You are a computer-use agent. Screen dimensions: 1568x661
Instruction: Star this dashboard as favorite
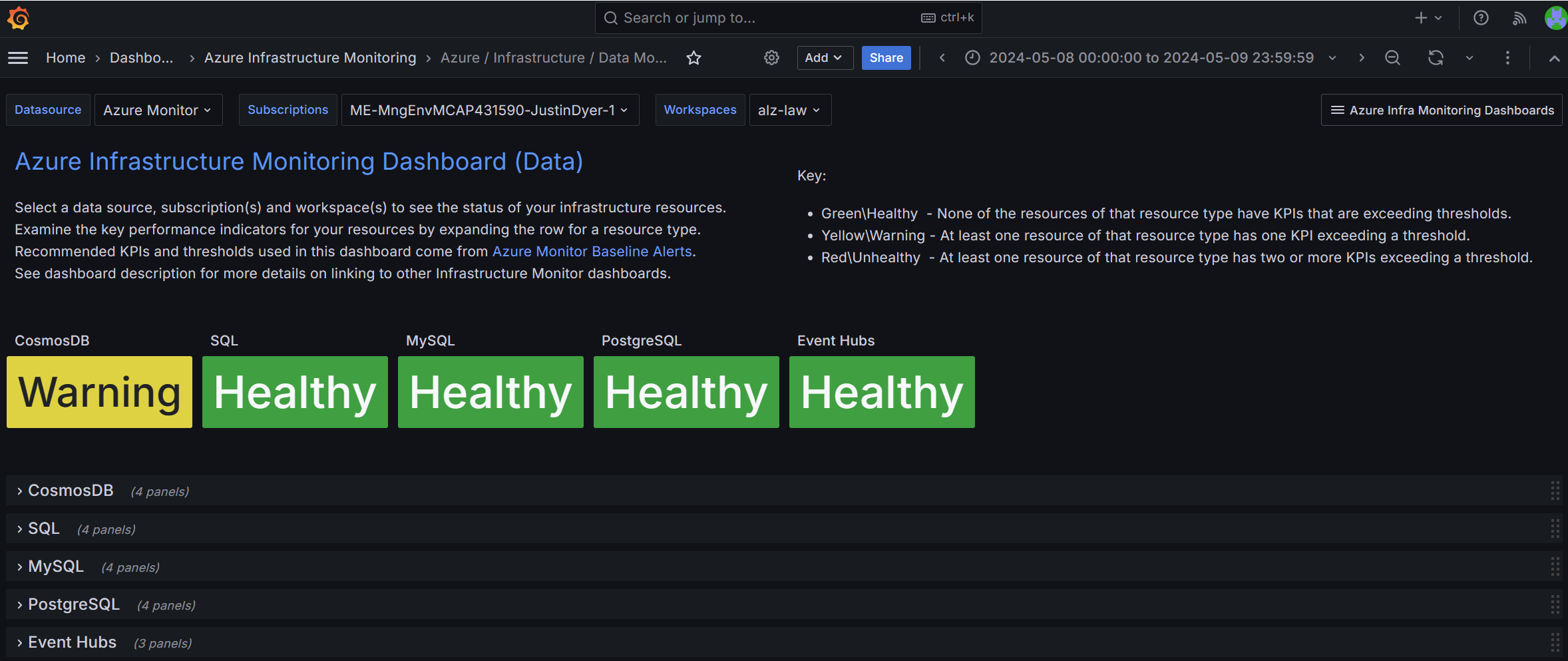pos(693,58)
